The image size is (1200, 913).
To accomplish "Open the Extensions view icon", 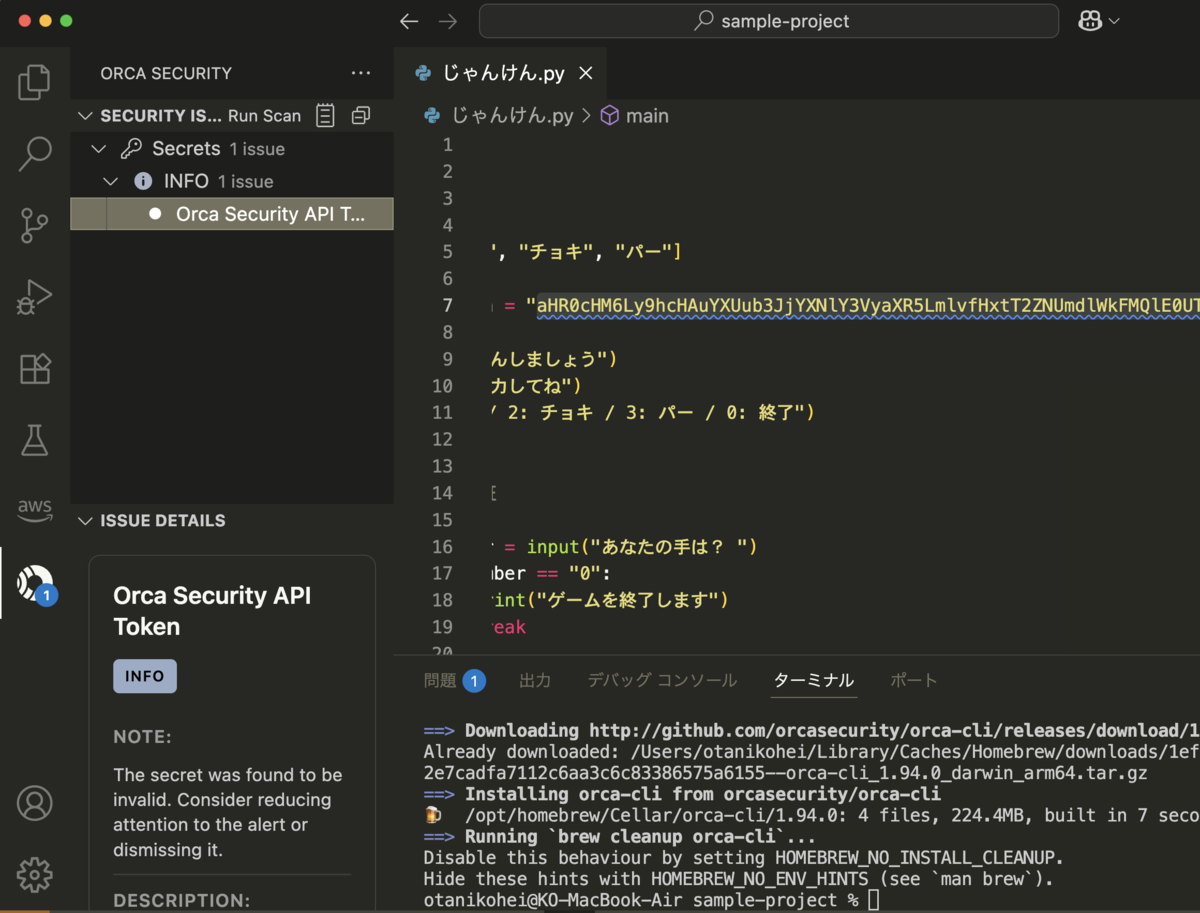I will [34, 369].
